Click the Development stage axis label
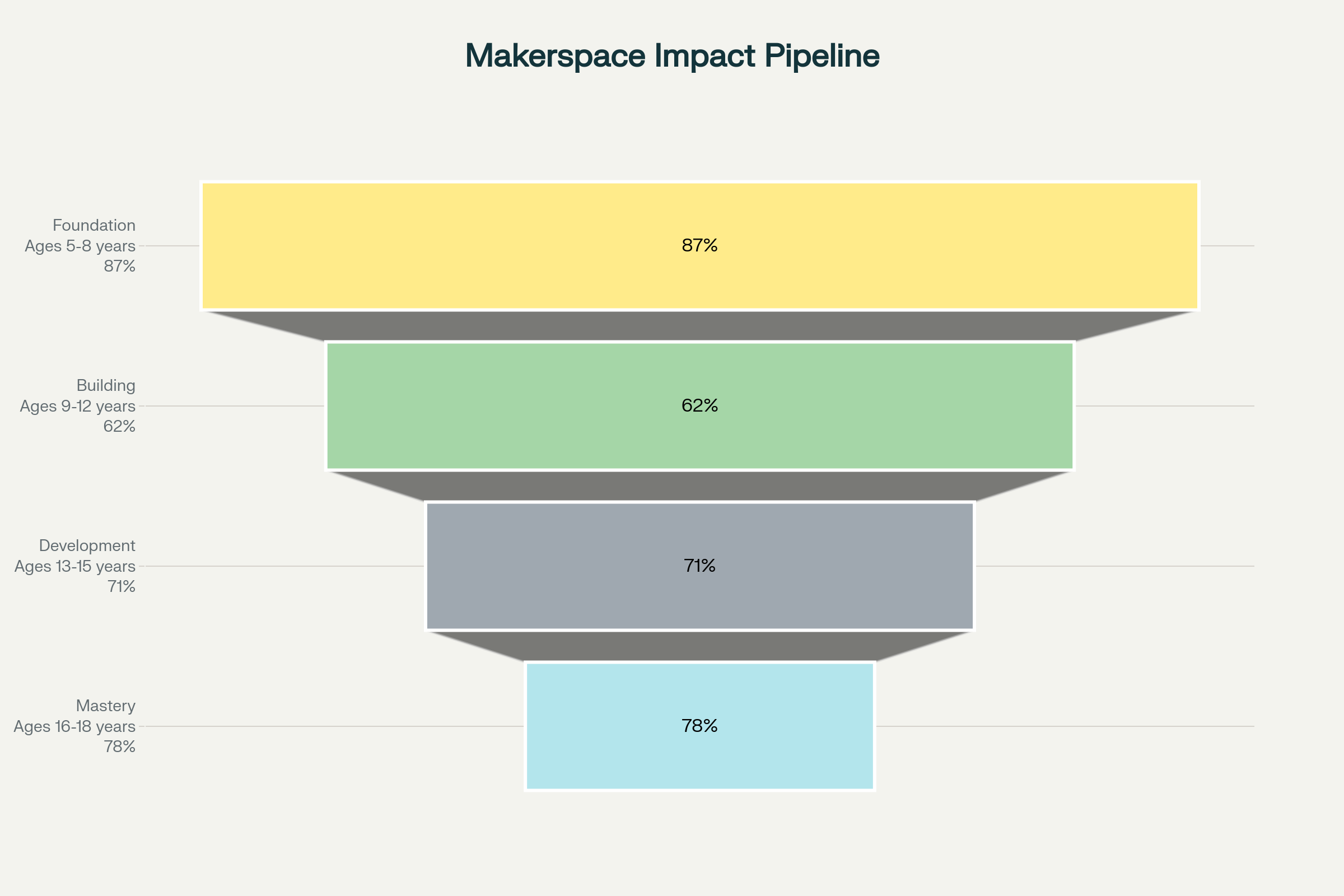The width and height of the screenshot is (1344, 896). tap(87, 545)
